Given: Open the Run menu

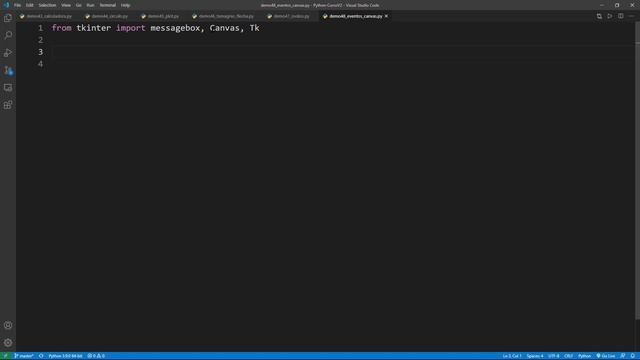Looking at the screenshot, I should pos(91,5).
